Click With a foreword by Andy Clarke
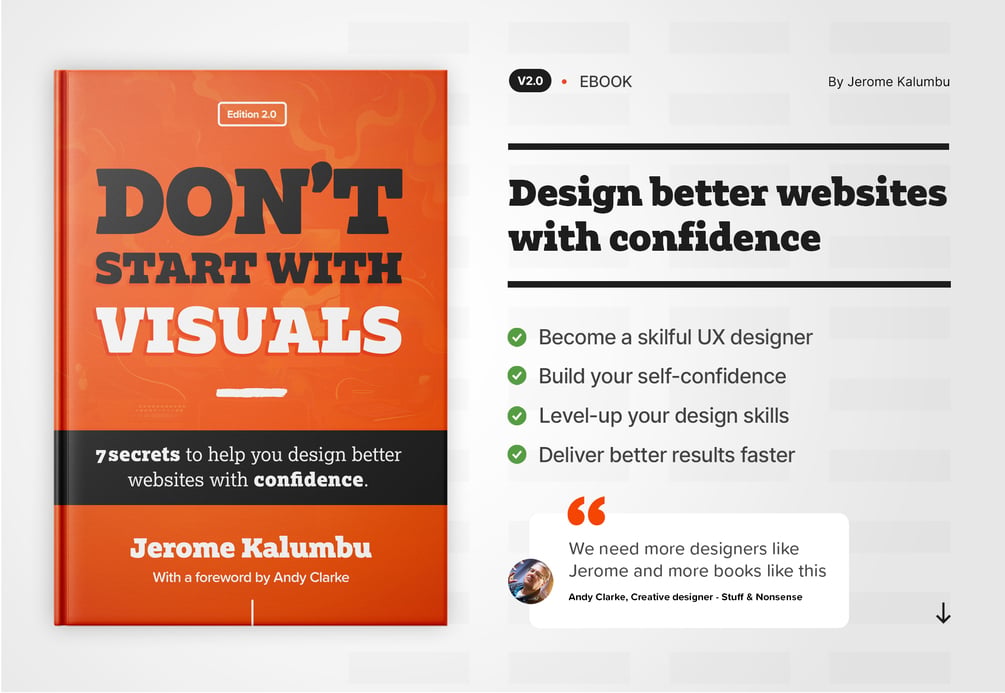The height and width of the screenshot is (693, 1005). 251,578
